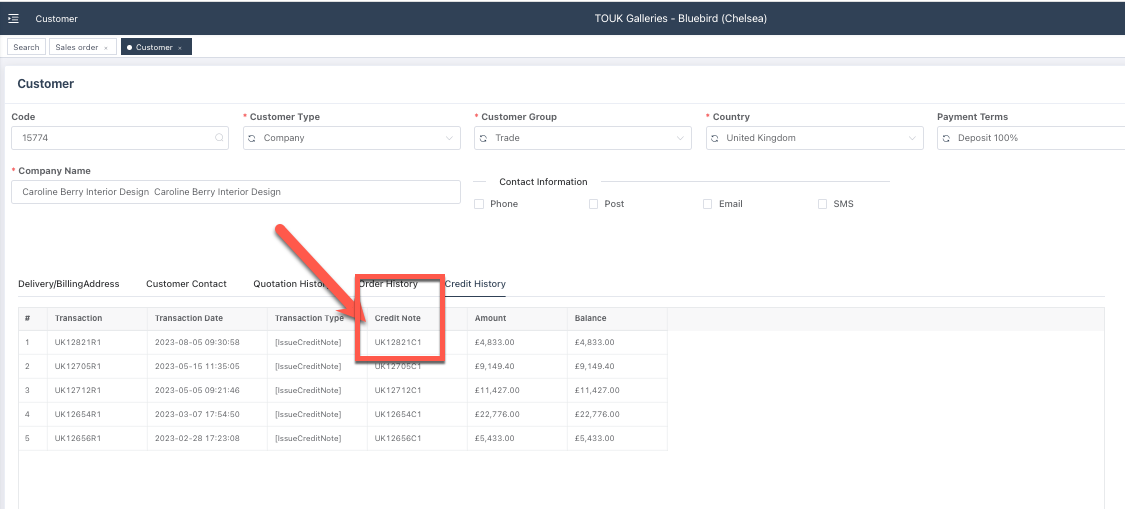Toggle the SMS contact checkbox
1125x509 pixels.
823,204
